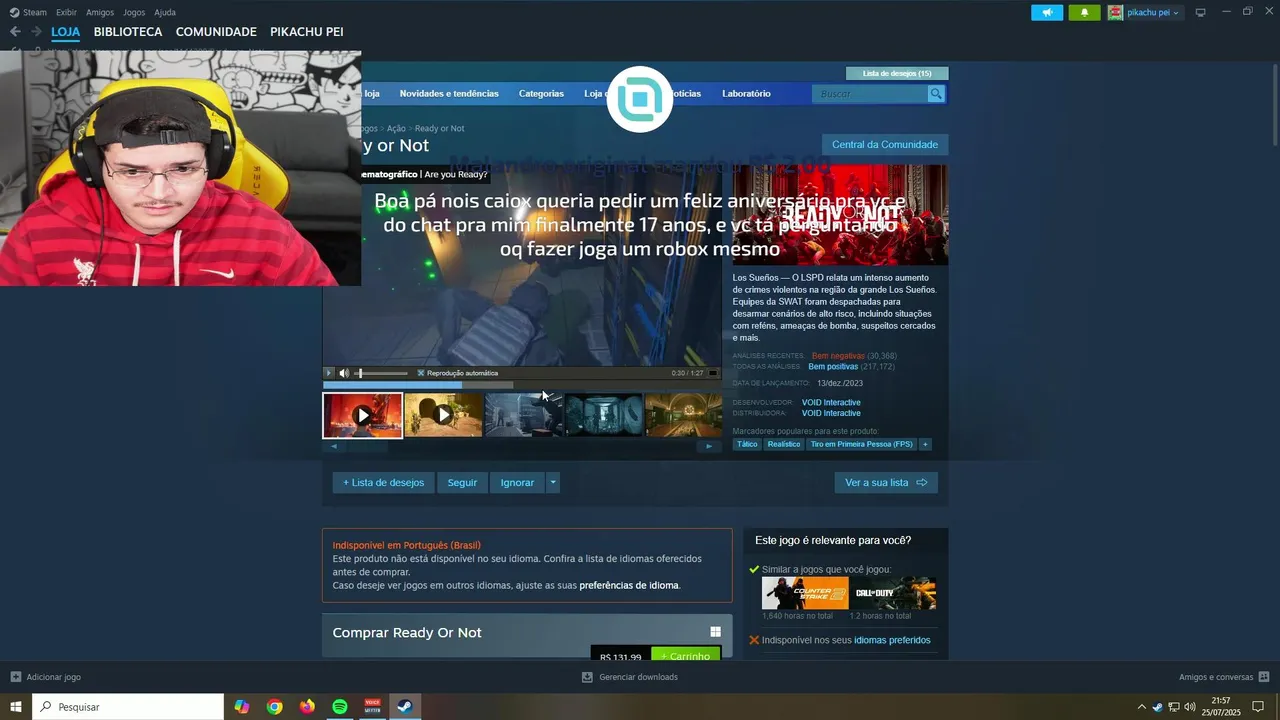The image size is (1280, 720).
Task: Open Spotify from the taskbar
Action: (x=340, y=707)
